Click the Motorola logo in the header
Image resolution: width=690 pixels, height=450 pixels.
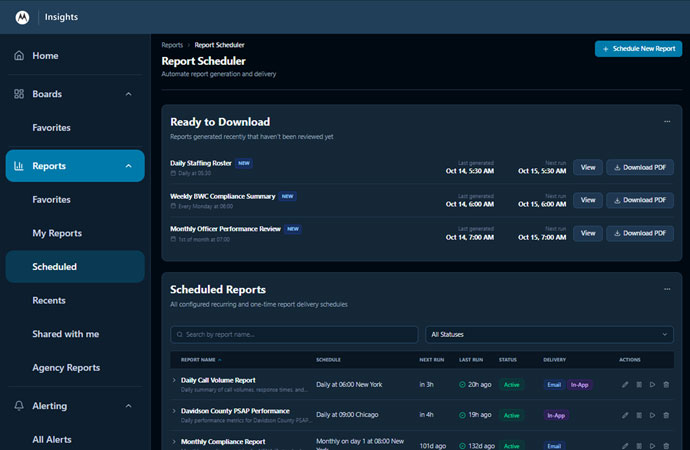tap(22, 17)
